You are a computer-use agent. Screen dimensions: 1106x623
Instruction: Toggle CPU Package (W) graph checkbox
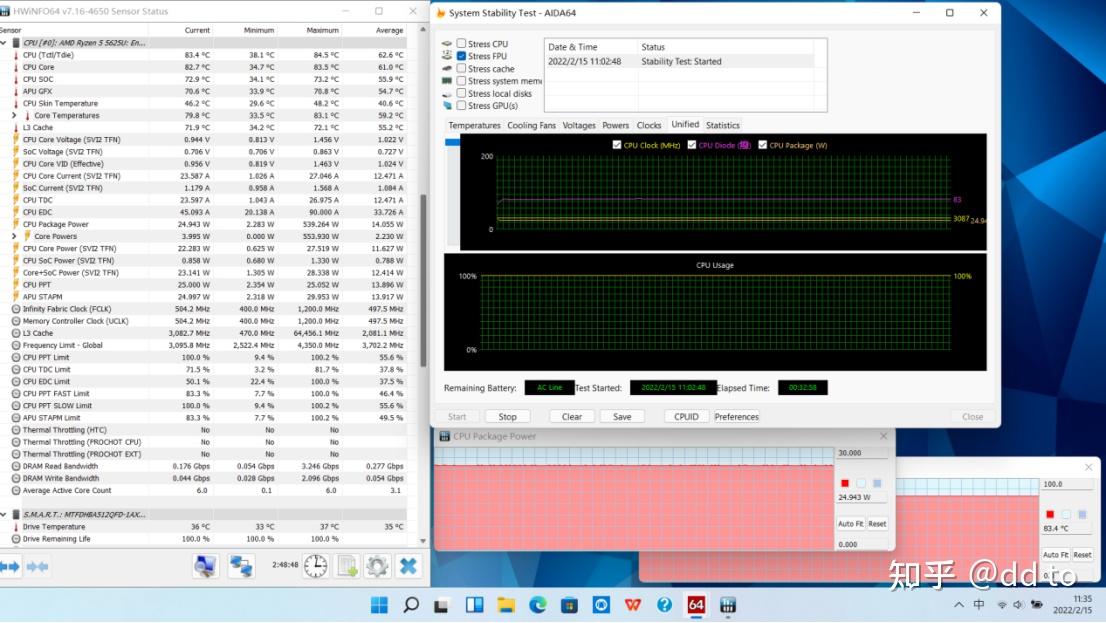pos(762,145)
